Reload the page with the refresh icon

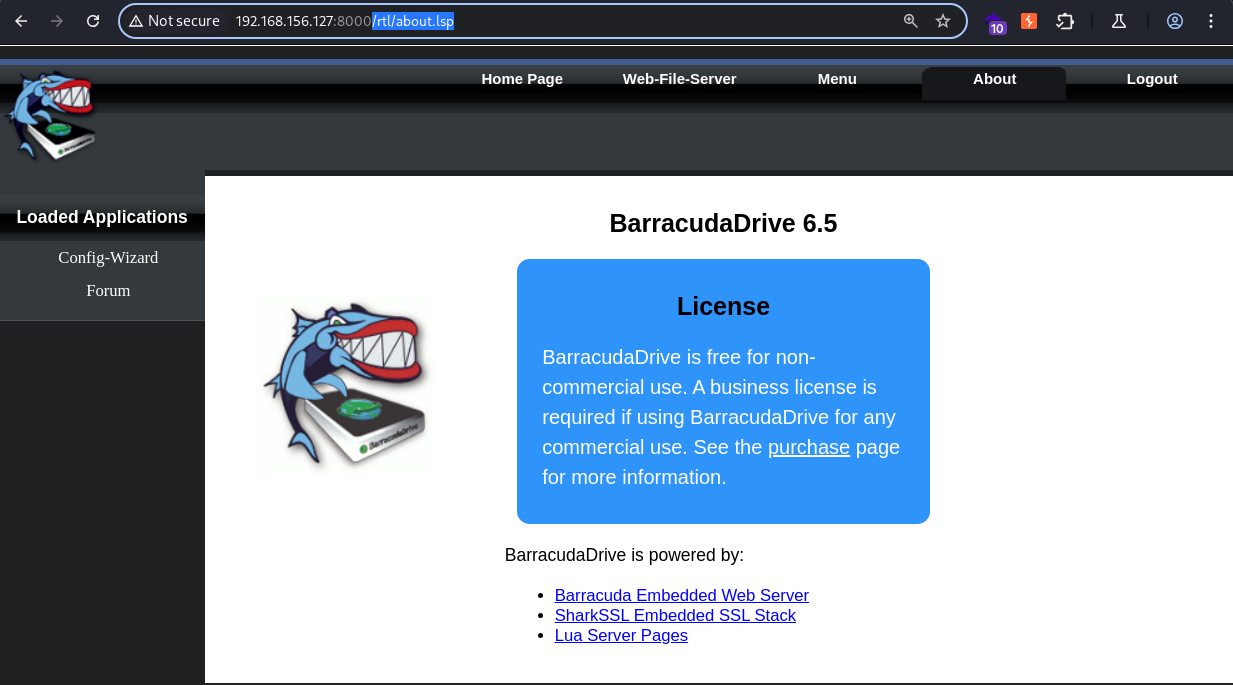click(x=93, y=21)
